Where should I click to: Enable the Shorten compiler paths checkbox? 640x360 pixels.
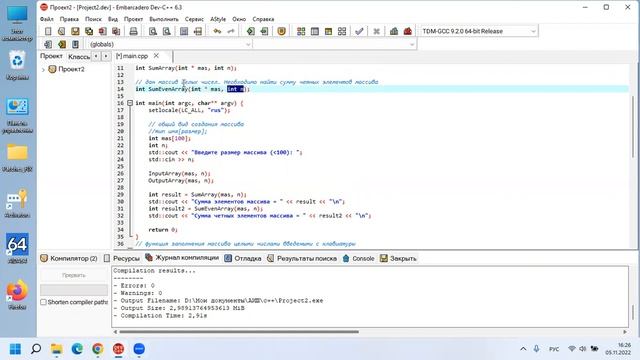[43, 302]
